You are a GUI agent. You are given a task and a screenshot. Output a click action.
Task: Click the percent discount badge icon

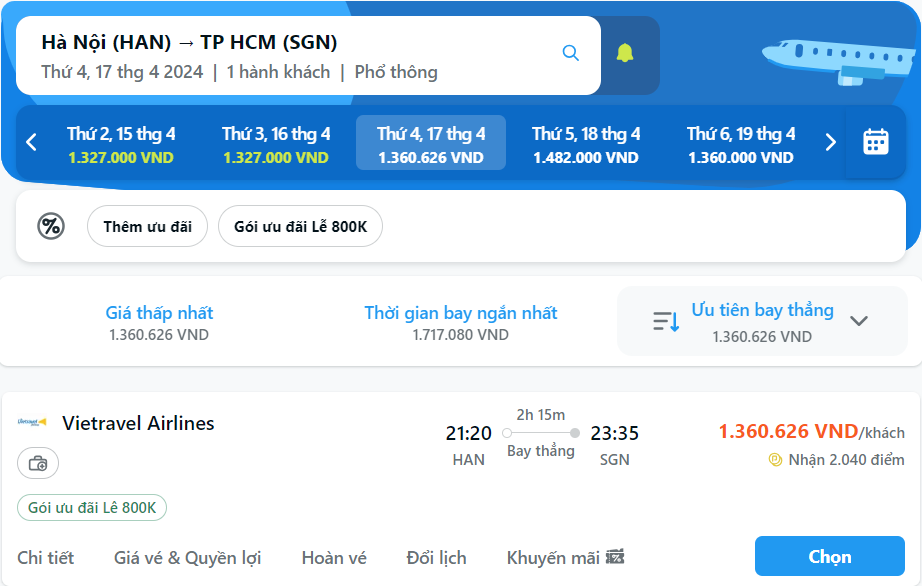point(50,226)
